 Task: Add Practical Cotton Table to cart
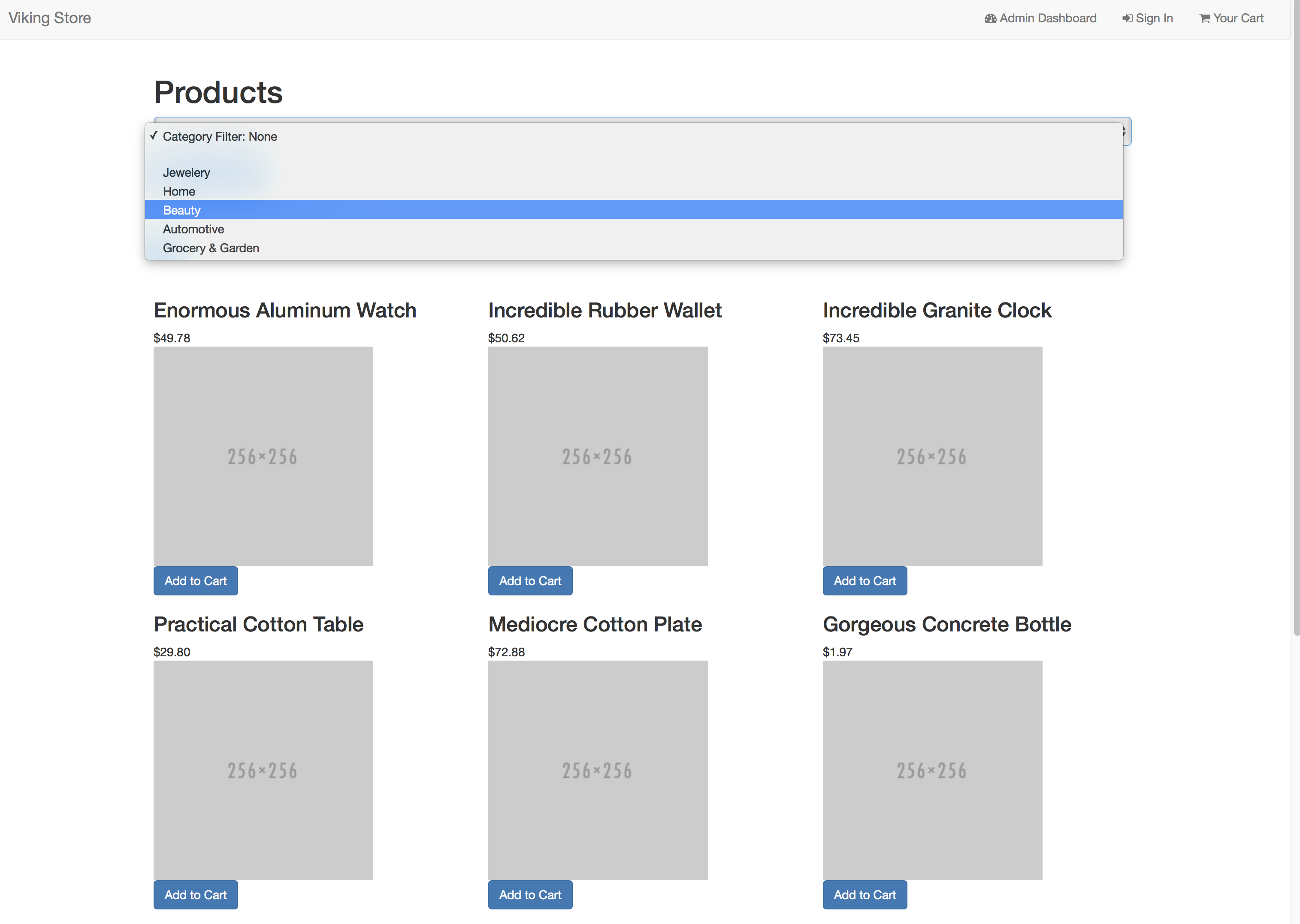pos(196,895)
